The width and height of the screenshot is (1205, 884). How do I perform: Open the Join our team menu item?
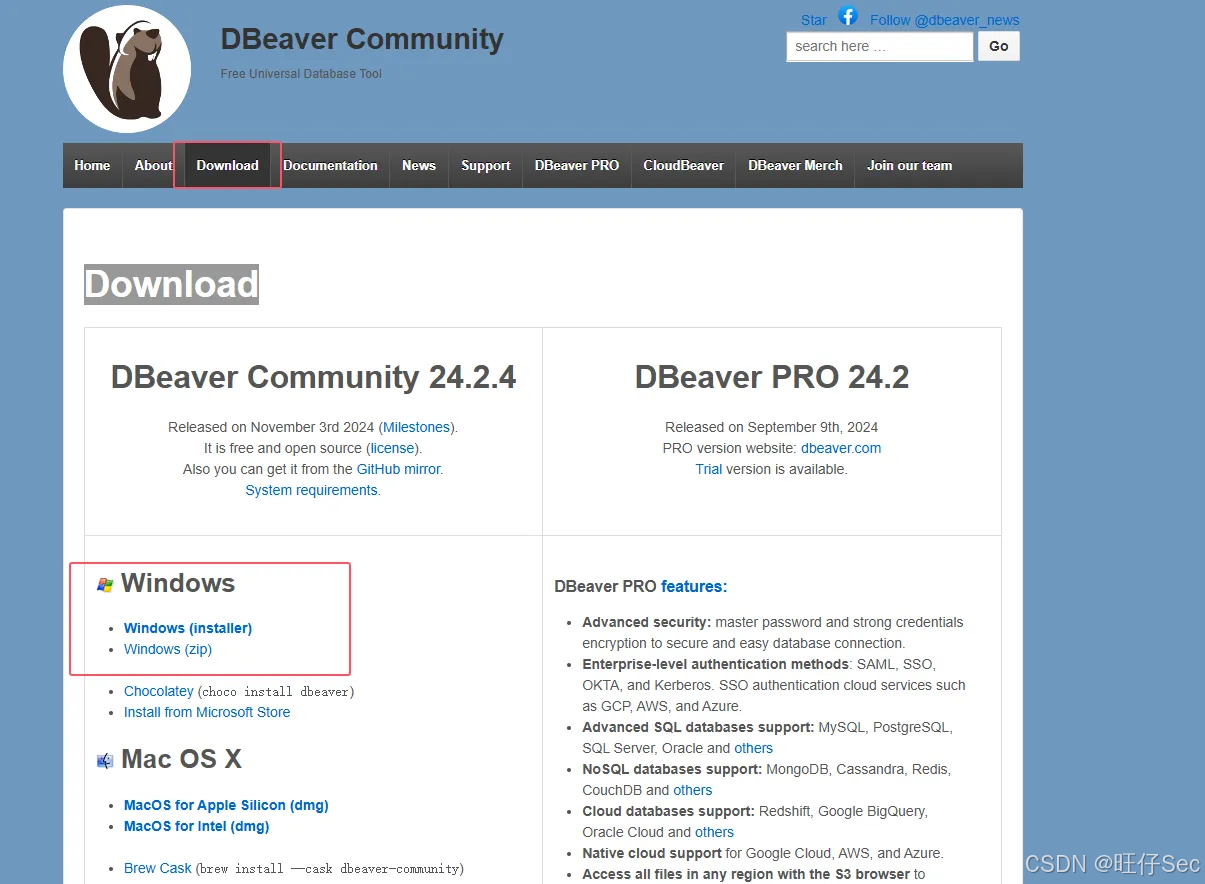pyautogui.click(x=909, y=165)
